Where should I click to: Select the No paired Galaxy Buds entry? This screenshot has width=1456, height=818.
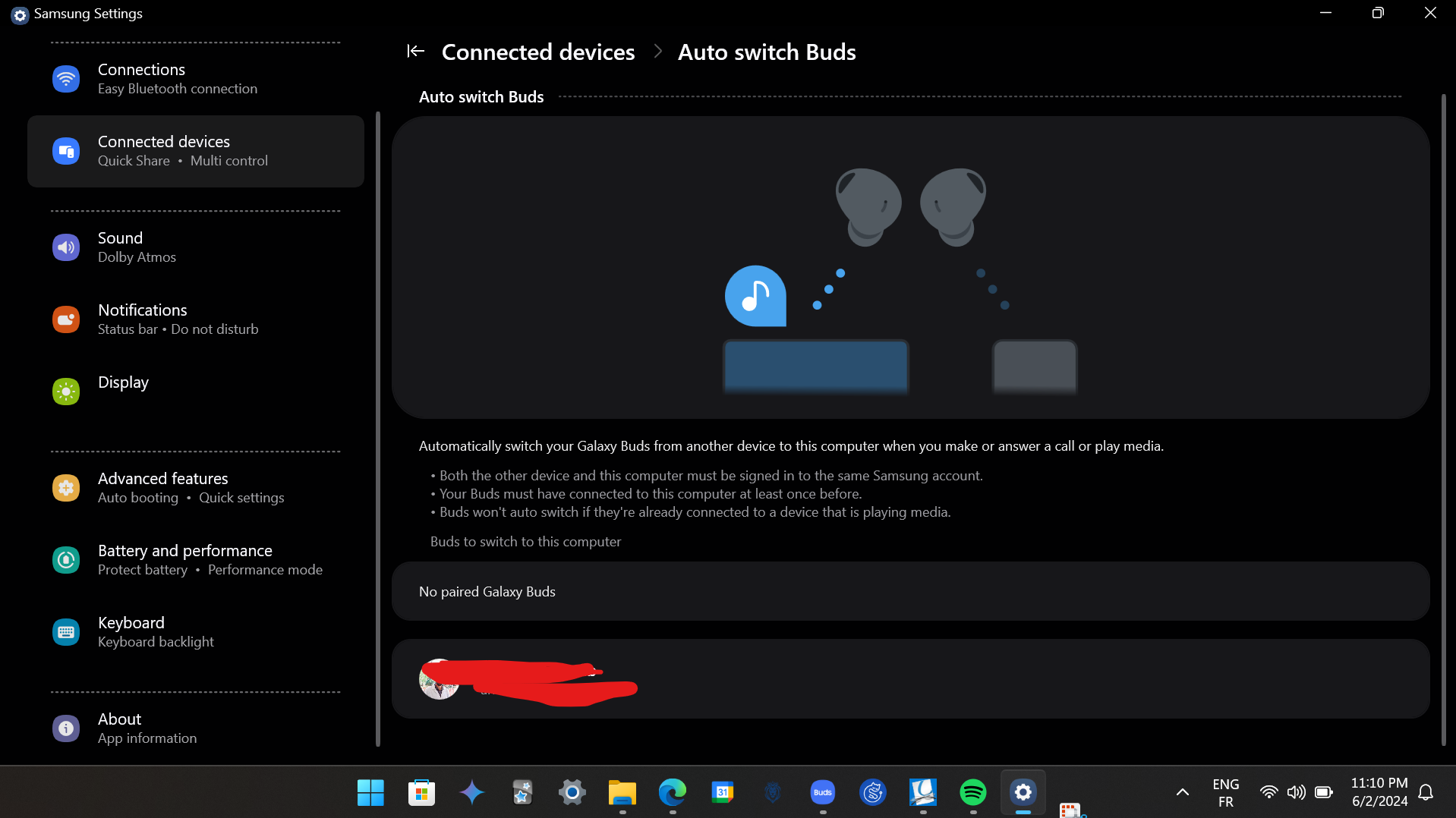(x=487, y=591)
